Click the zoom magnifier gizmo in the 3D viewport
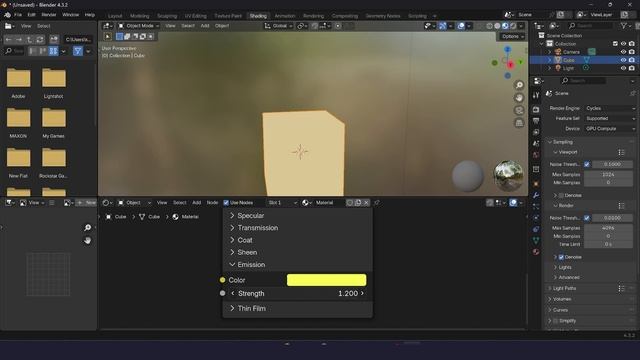Viewport: 640px width, 360px height. [x=519, y=85]
